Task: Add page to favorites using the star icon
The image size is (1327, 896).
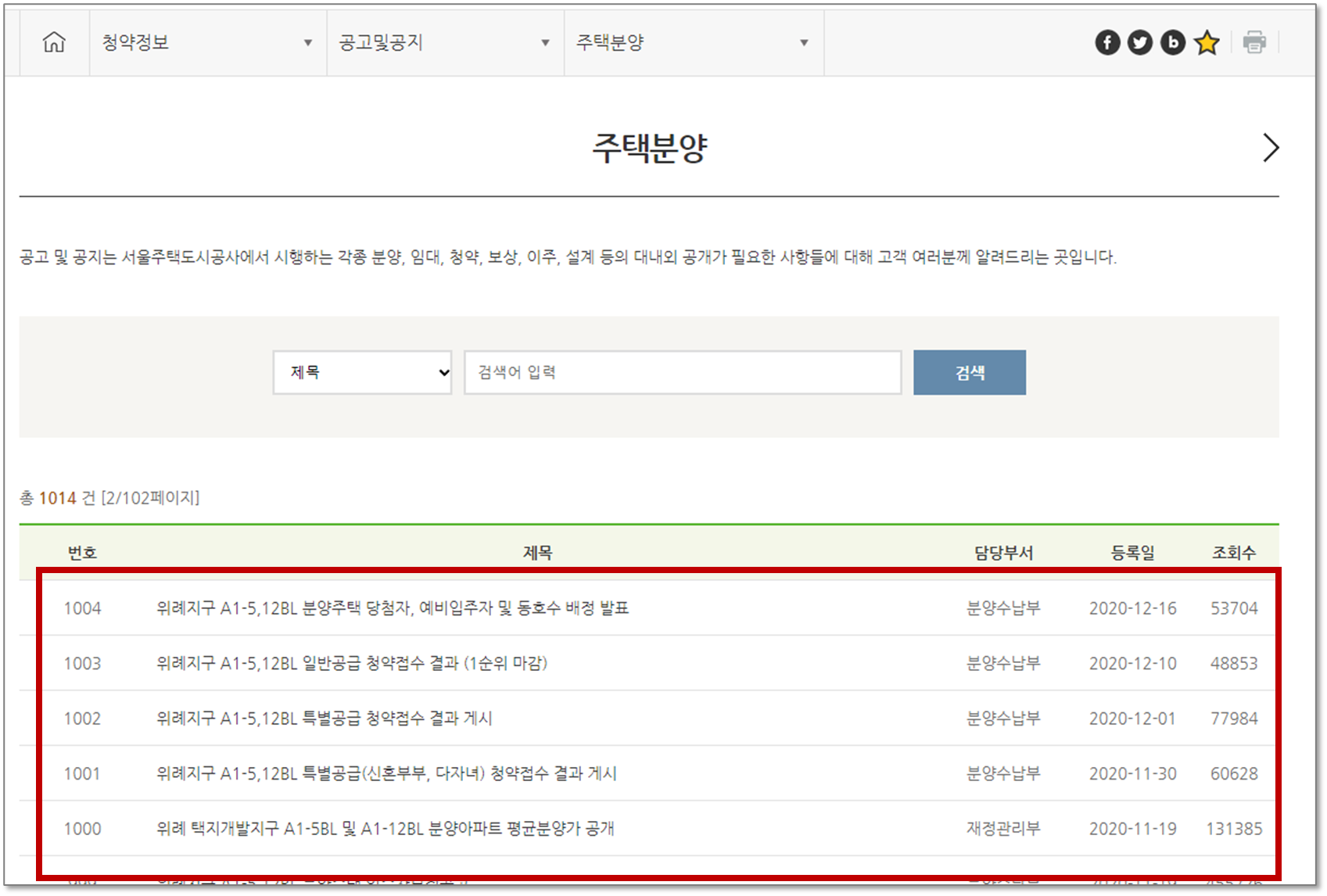Action: (1206, 42)
